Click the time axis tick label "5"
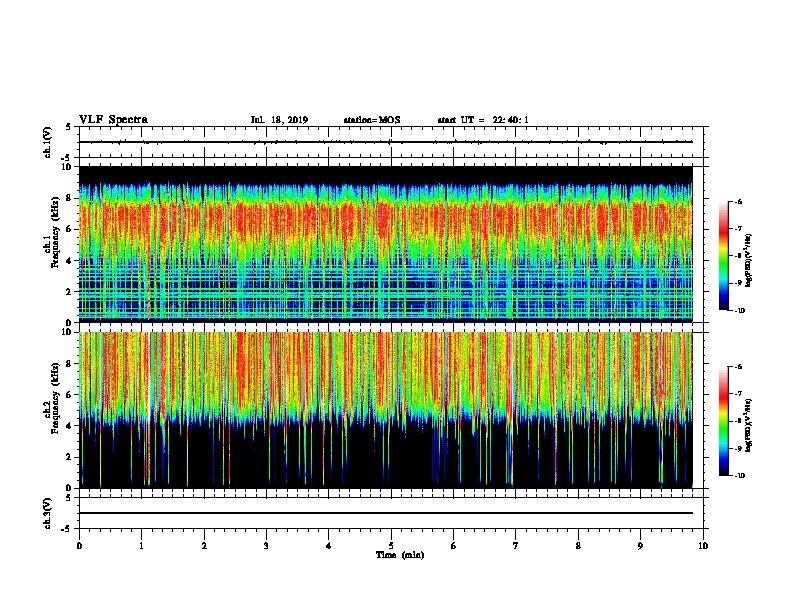This screenshot has height=612, width=792. coord(391,546)
